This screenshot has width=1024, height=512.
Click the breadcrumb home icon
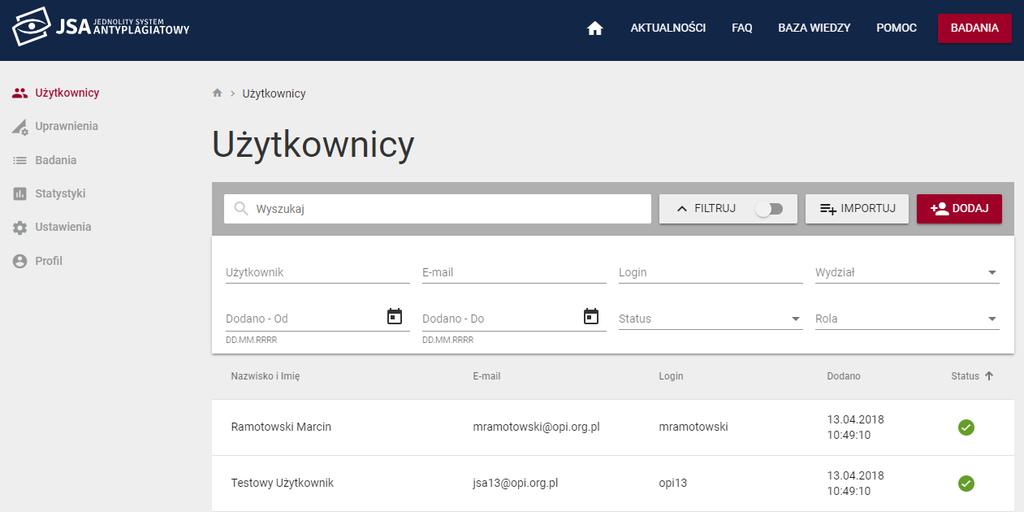click(x=217, y=93)
